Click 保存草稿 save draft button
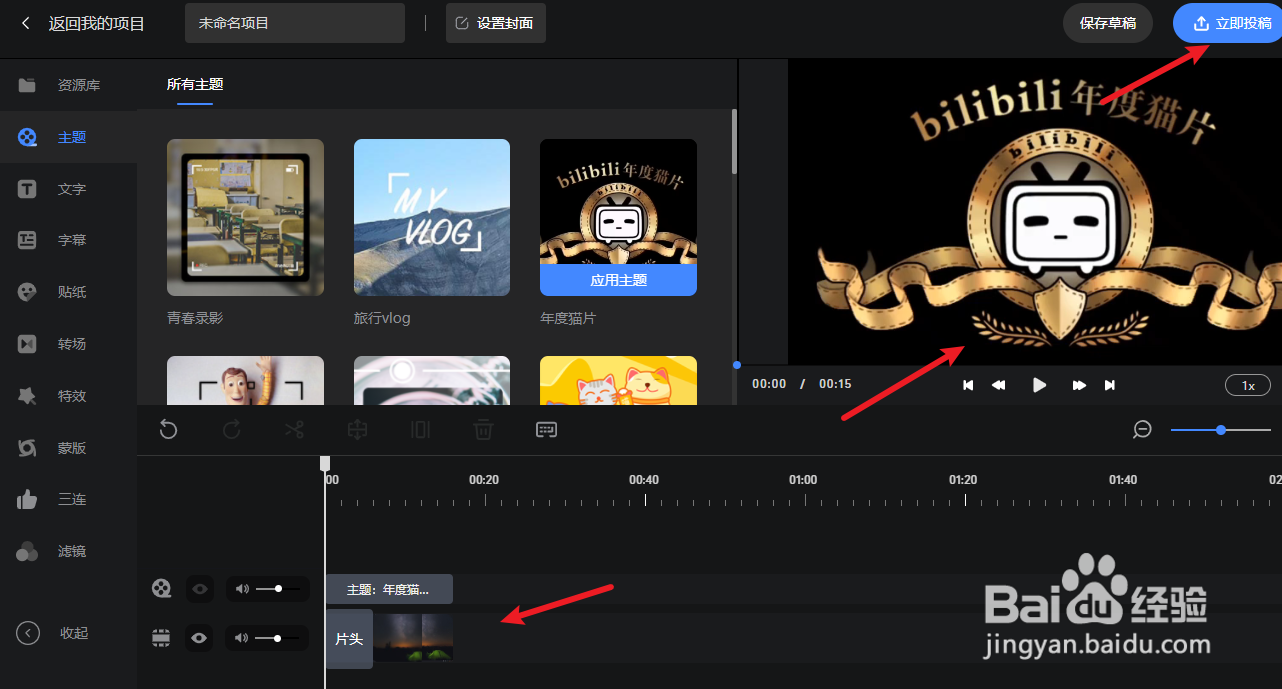 coord(1108,23)
